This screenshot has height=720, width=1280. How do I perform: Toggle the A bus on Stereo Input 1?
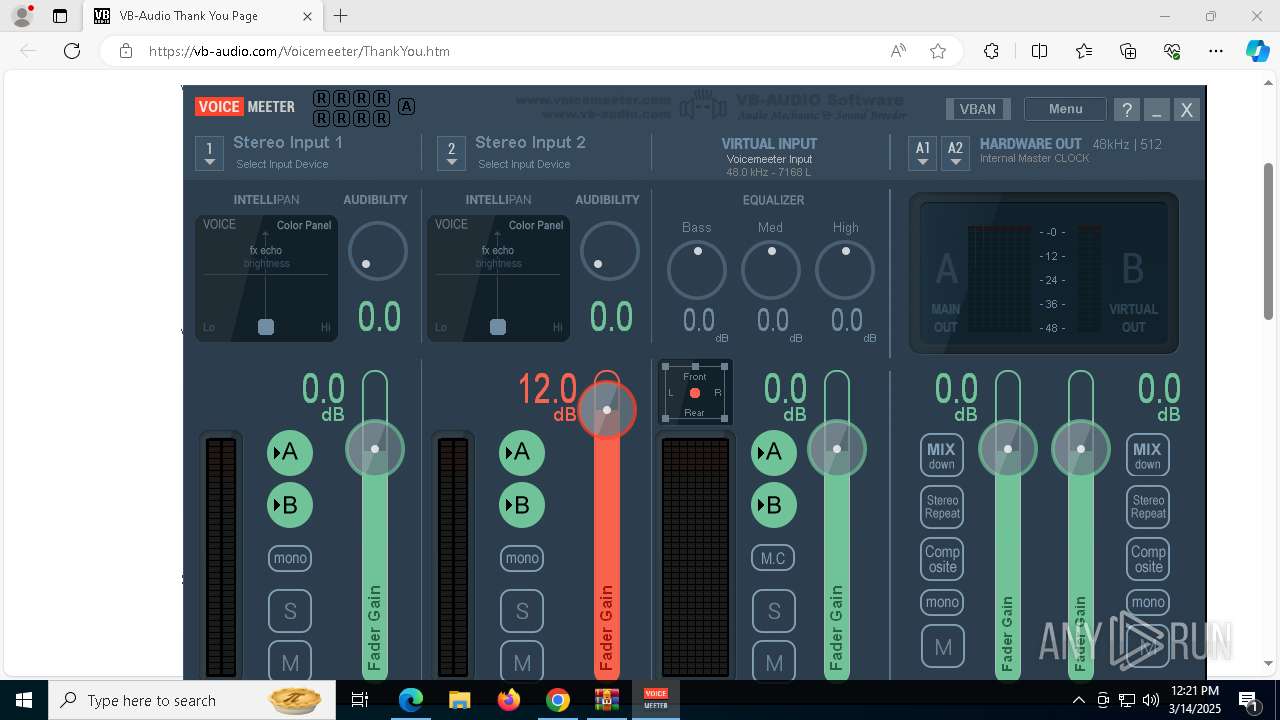[x=290, y=453]
